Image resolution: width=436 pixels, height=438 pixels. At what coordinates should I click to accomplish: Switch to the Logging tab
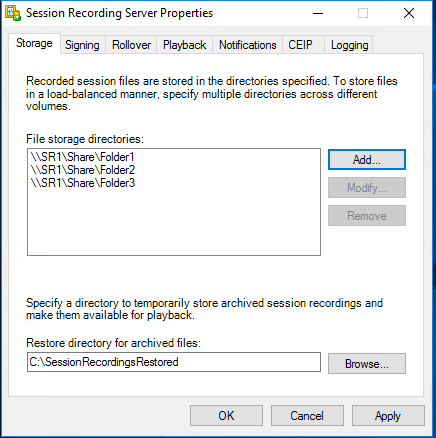[x=349, y=45]
